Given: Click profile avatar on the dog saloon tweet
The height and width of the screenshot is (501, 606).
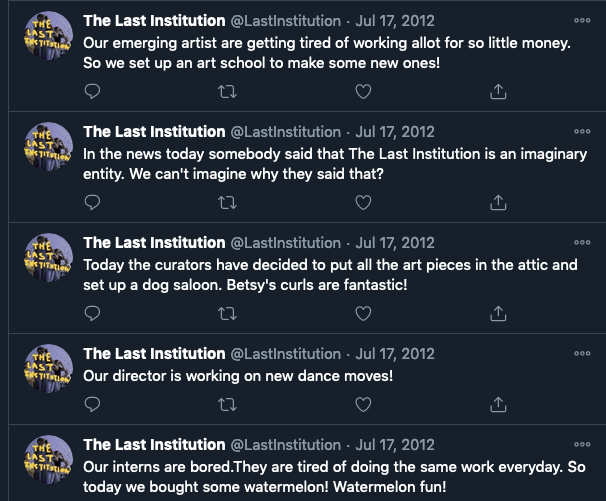Looking at the screenshot, I should 46,258.
